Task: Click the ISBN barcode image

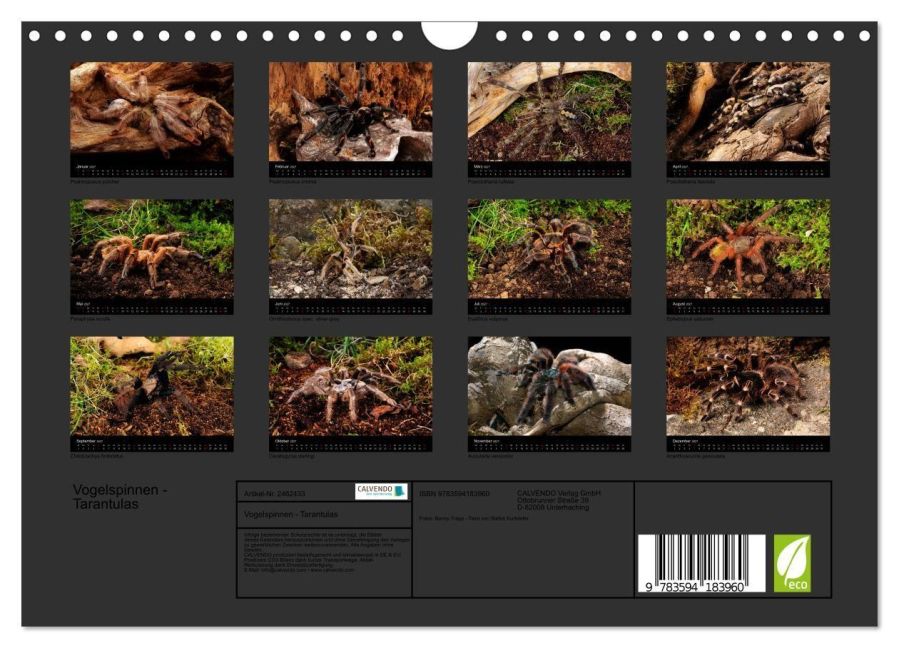Action: 701,563
